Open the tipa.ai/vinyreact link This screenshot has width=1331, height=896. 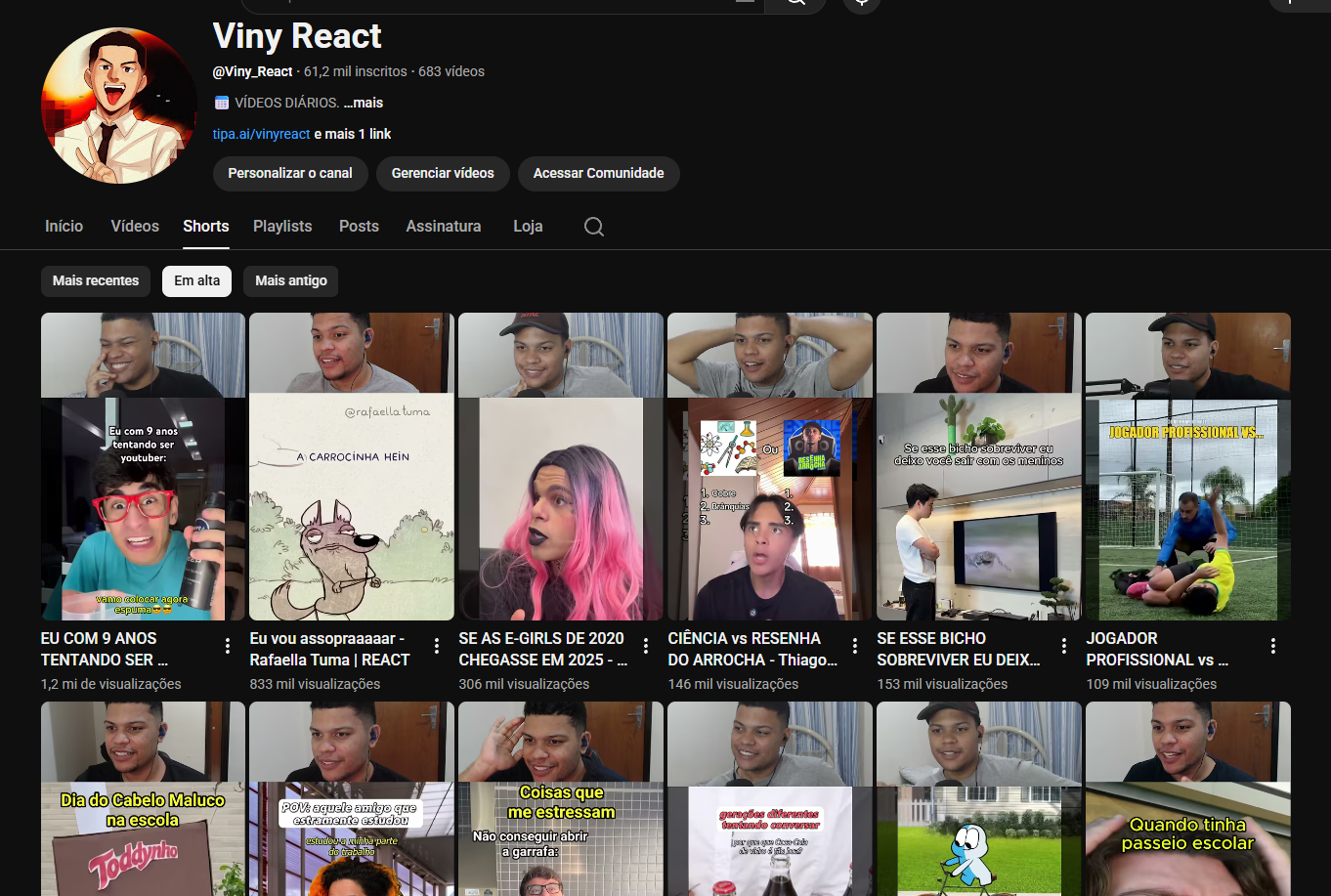[x=262, y=134]
